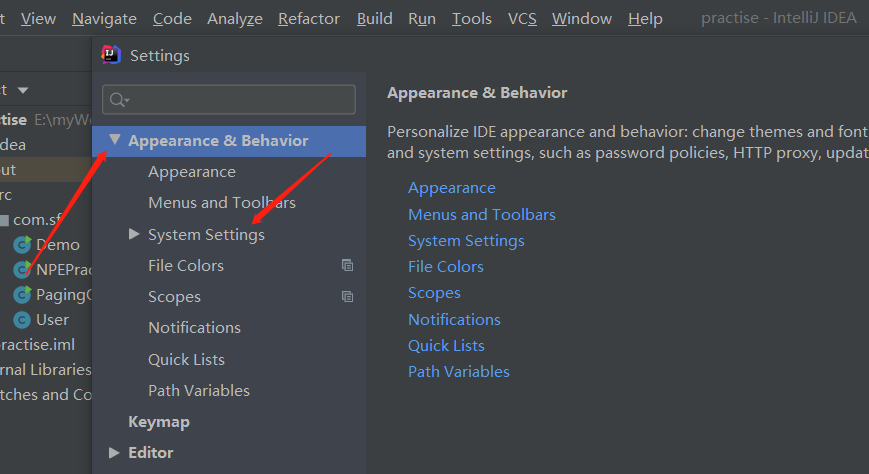This screenshot has width=869, height=474.
Task: Select the practise project root row
Action: (x=45, y=120)
